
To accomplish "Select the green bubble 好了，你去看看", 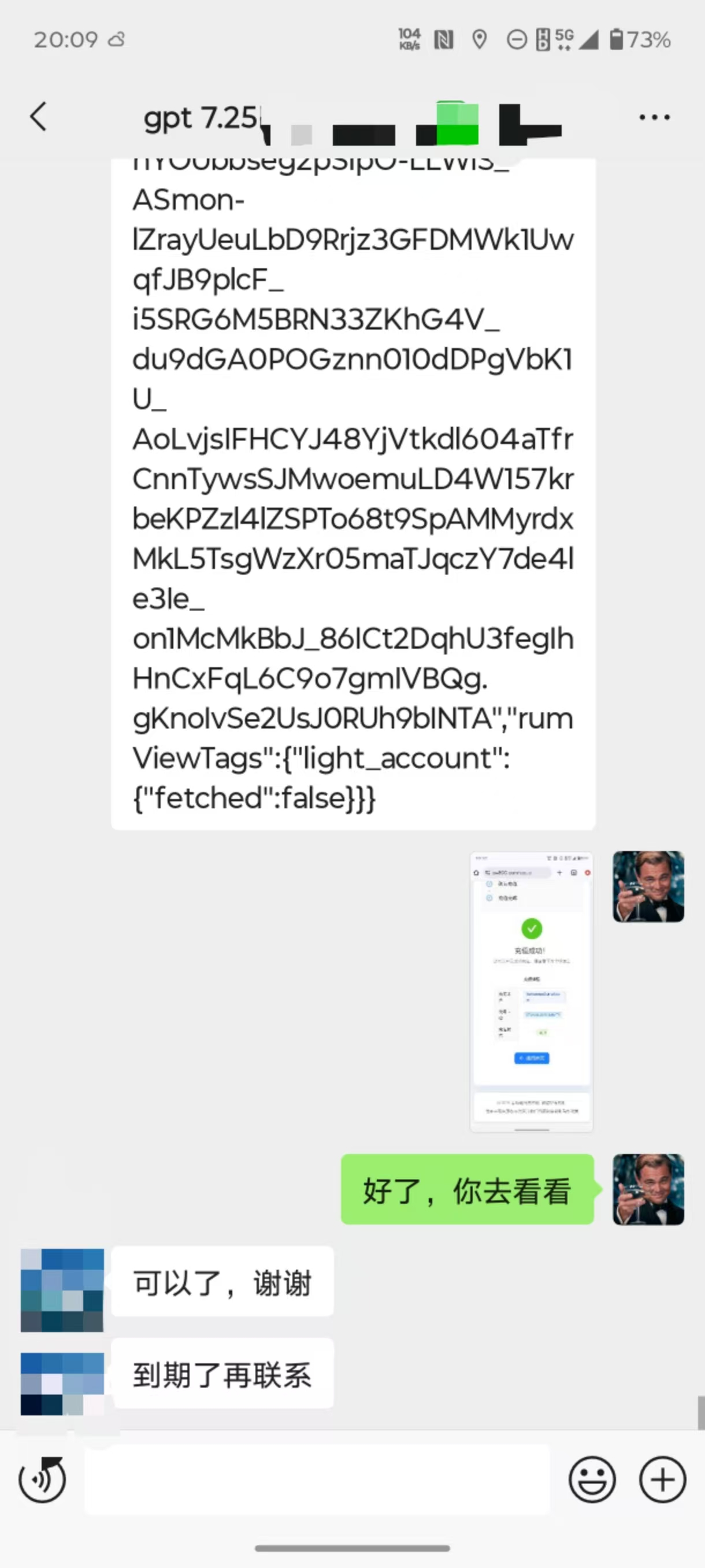I will point(467,1189).
